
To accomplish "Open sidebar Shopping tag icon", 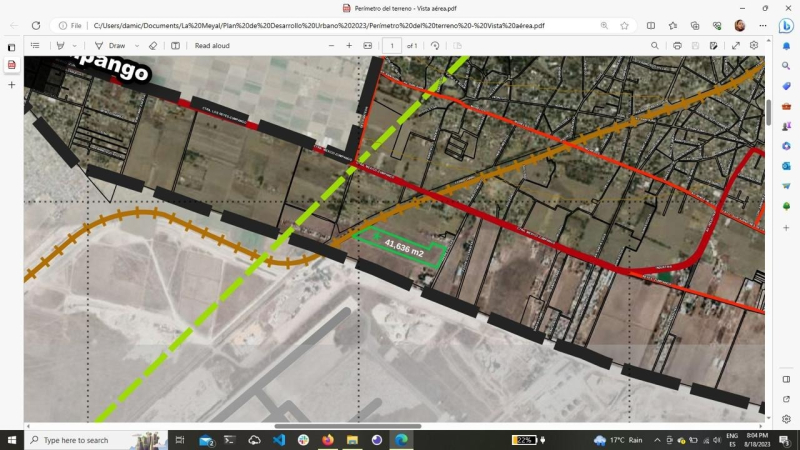I will pos(786,86).
